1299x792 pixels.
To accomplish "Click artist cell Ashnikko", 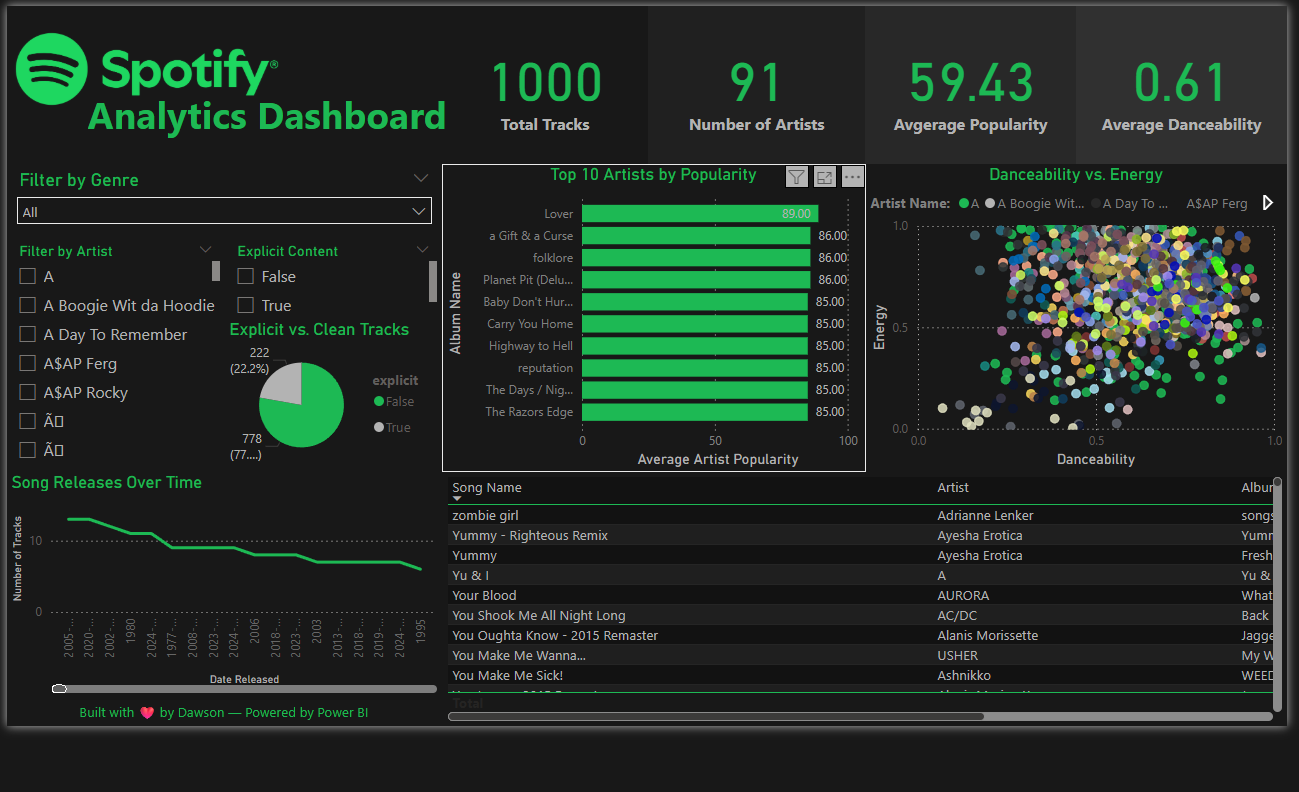I will tap(964, 676).
